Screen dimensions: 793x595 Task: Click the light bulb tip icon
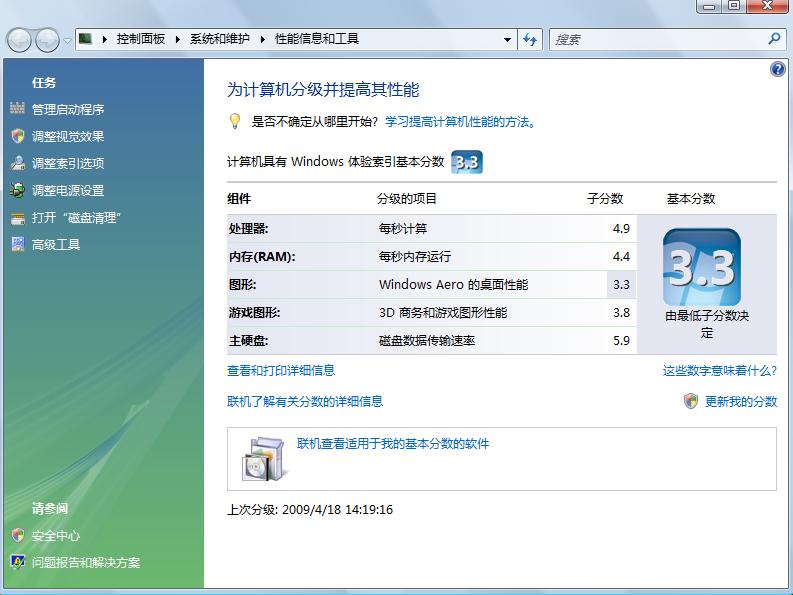[x=235, y=121]
